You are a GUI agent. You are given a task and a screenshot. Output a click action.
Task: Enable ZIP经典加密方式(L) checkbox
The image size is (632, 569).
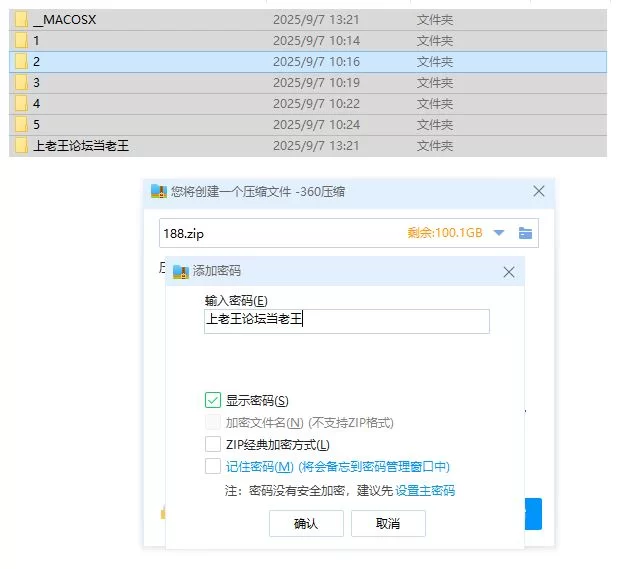[213, 444]
